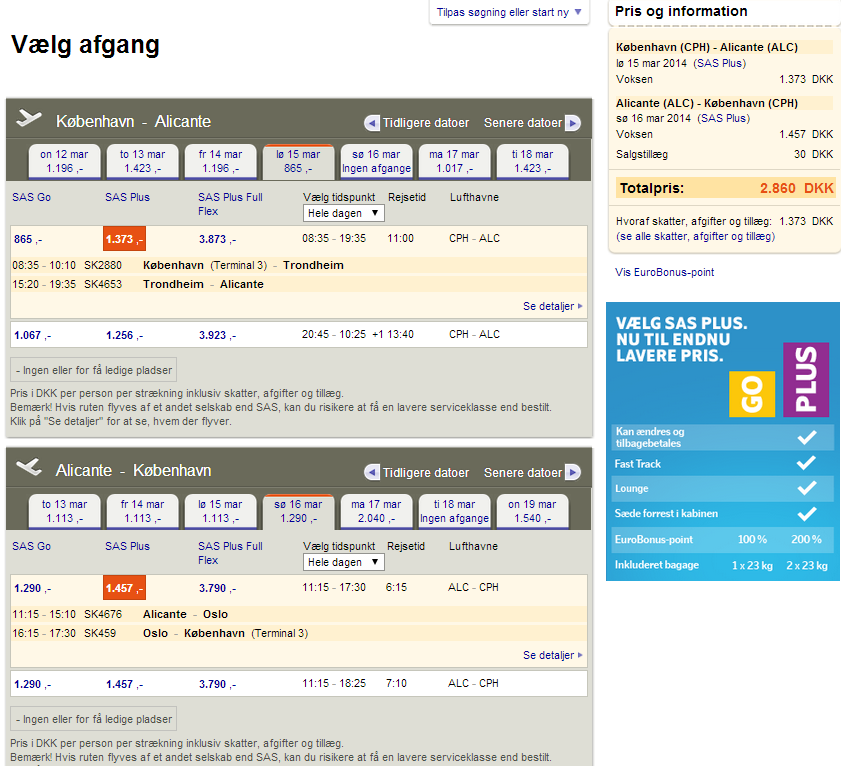Click earlier dates arrow for Alicante - København
This screenshot has height=766, width=842.
pos(372,472)
